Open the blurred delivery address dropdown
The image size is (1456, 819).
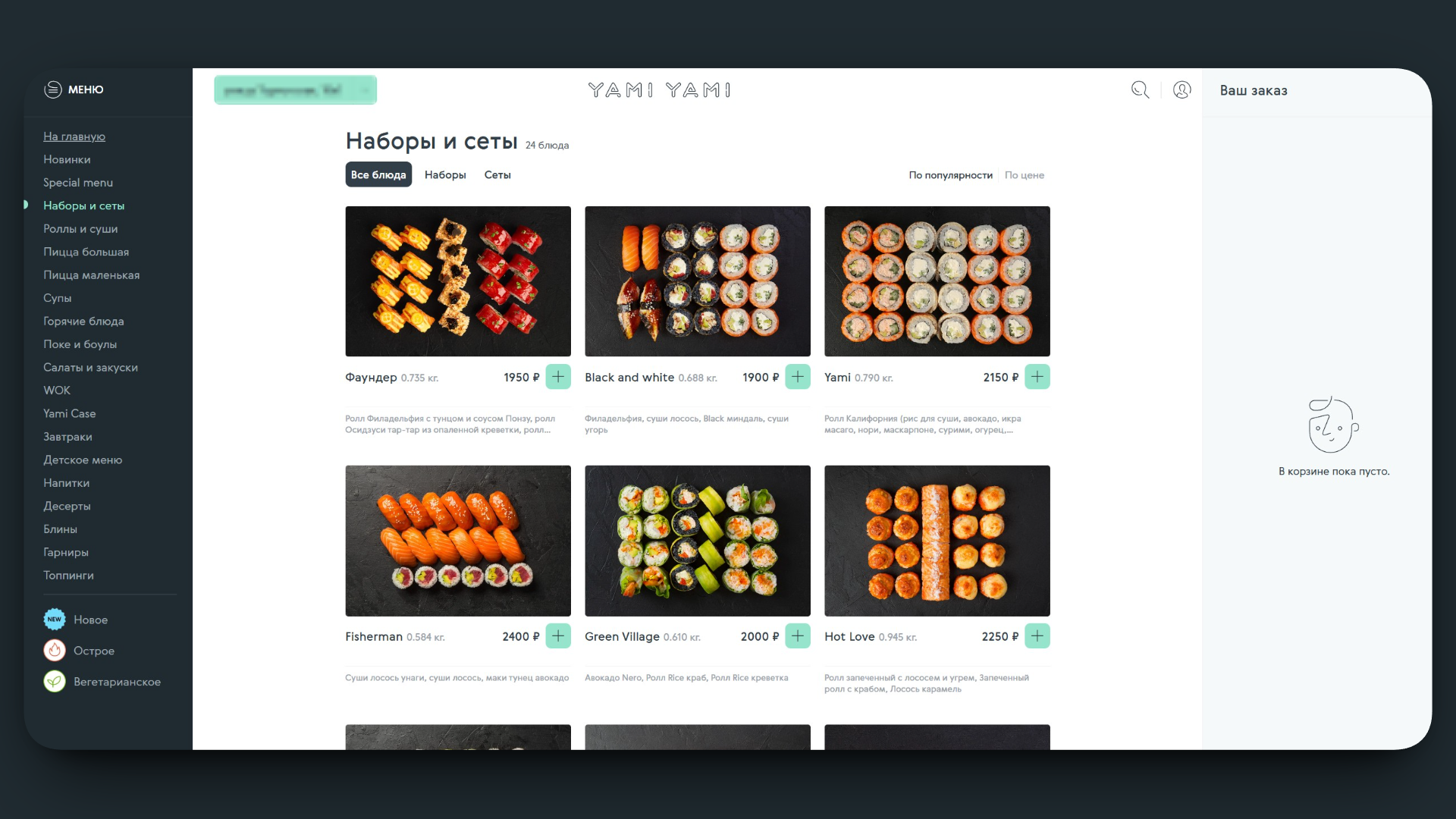pos(295,90)
